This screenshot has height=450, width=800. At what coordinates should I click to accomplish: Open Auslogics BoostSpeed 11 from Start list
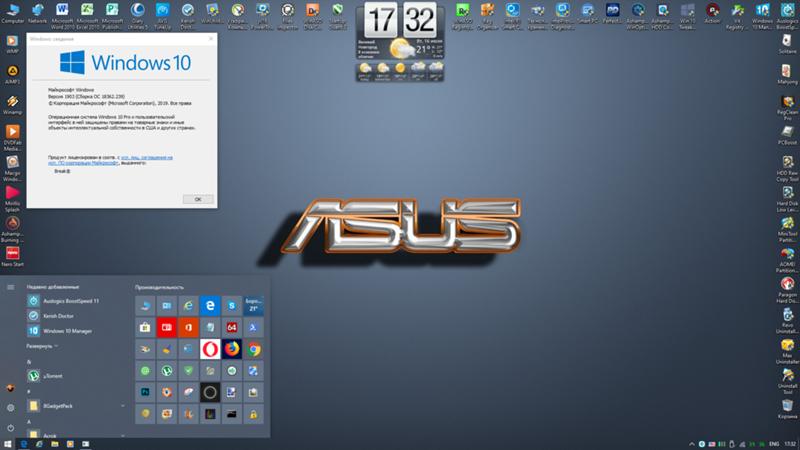tap(76, 301)
